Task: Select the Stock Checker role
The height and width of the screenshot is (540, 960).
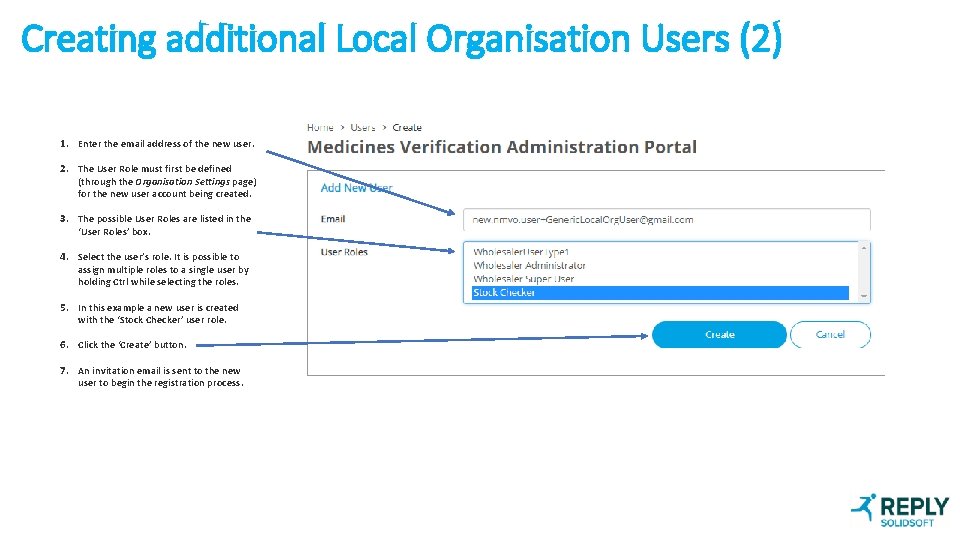Action: [x=660, y=293]
